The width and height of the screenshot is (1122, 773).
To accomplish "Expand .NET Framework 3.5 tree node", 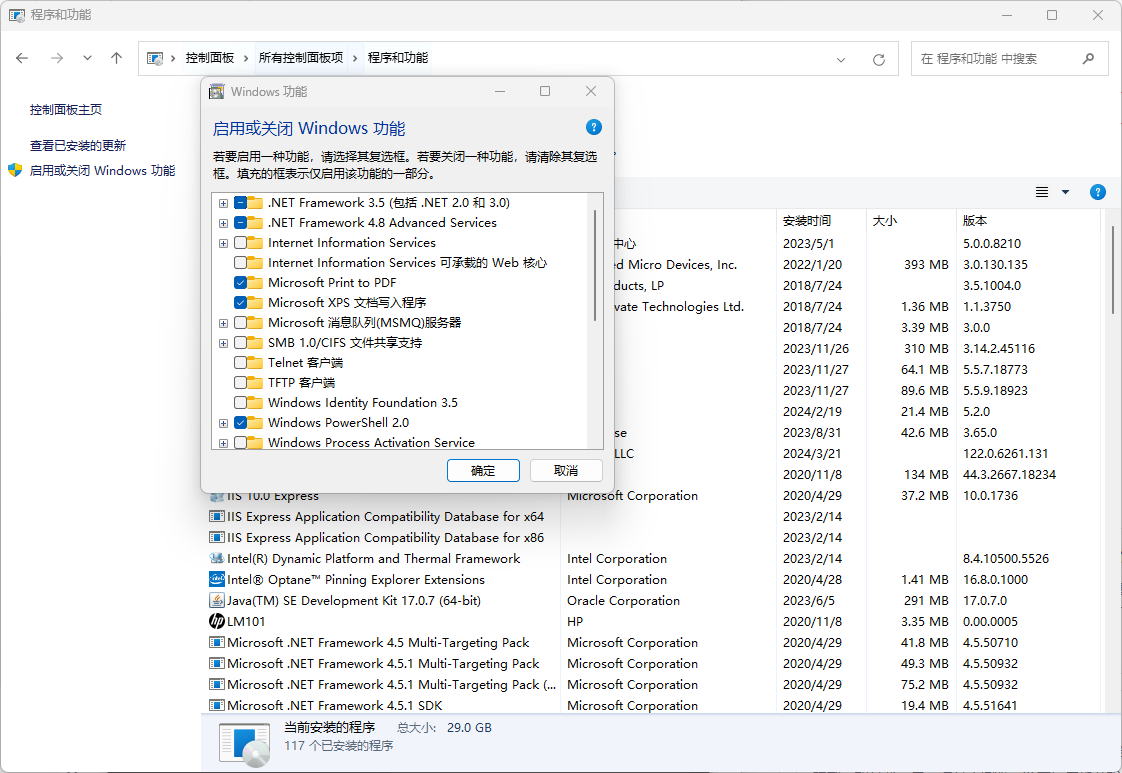I will point(223,203).
